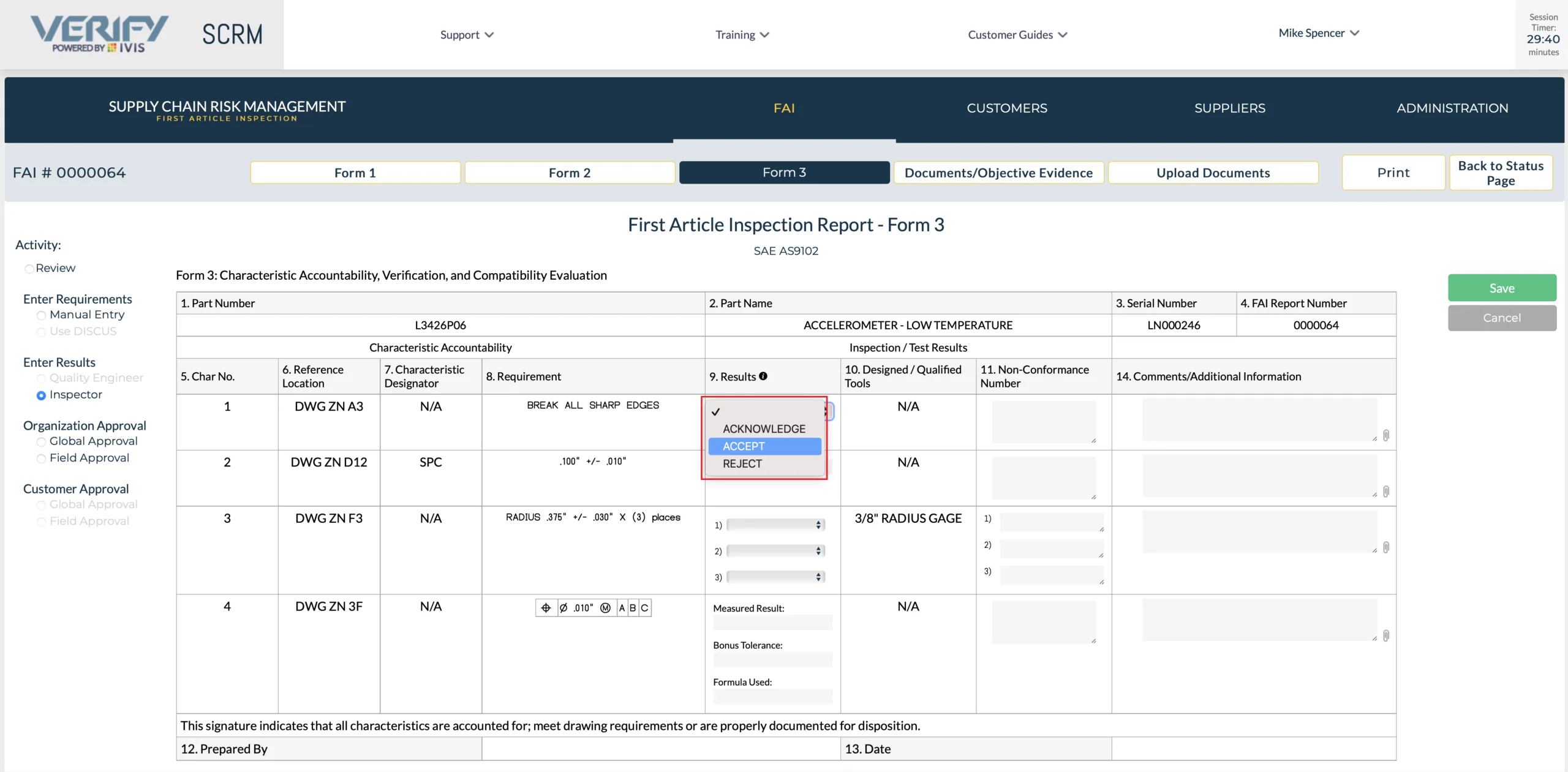1568x772 pixels.
Task: Select Field Approval under Customer Approval
Action: (x=41, y=522)
